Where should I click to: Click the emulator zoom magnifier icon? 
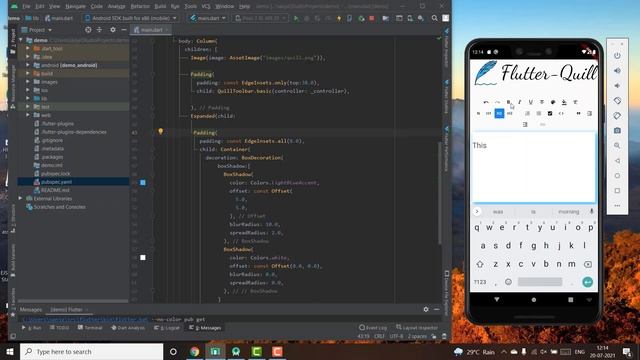(617, 146)
